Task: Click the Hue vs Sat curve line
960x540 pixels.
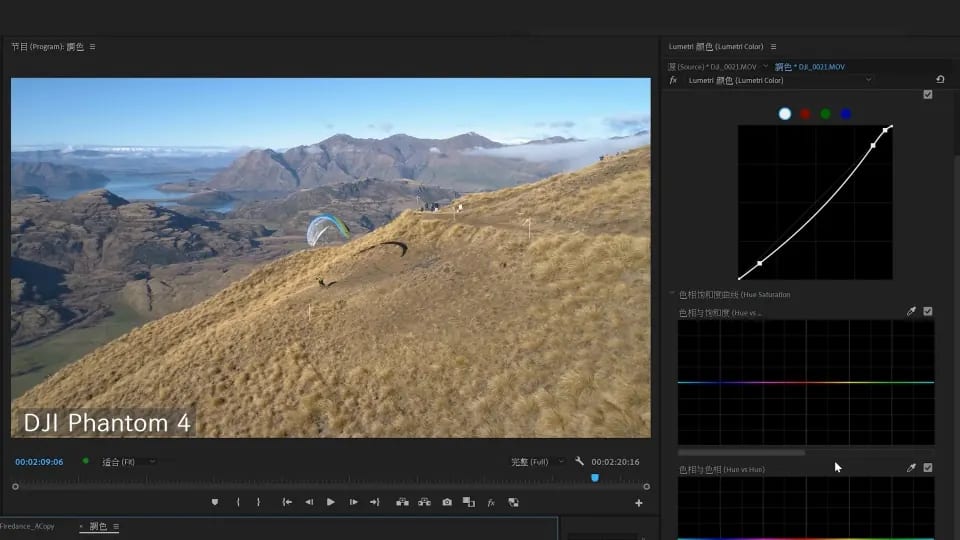Action: [x=806, y=382]
